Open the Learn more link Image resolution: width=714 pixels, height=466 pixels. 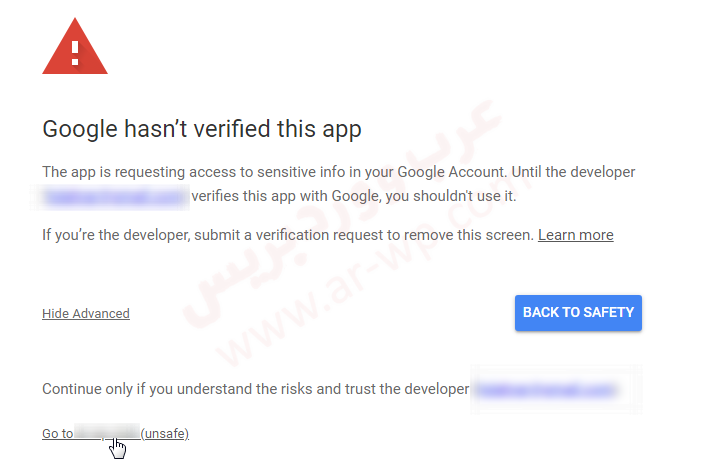coord(575,235)
